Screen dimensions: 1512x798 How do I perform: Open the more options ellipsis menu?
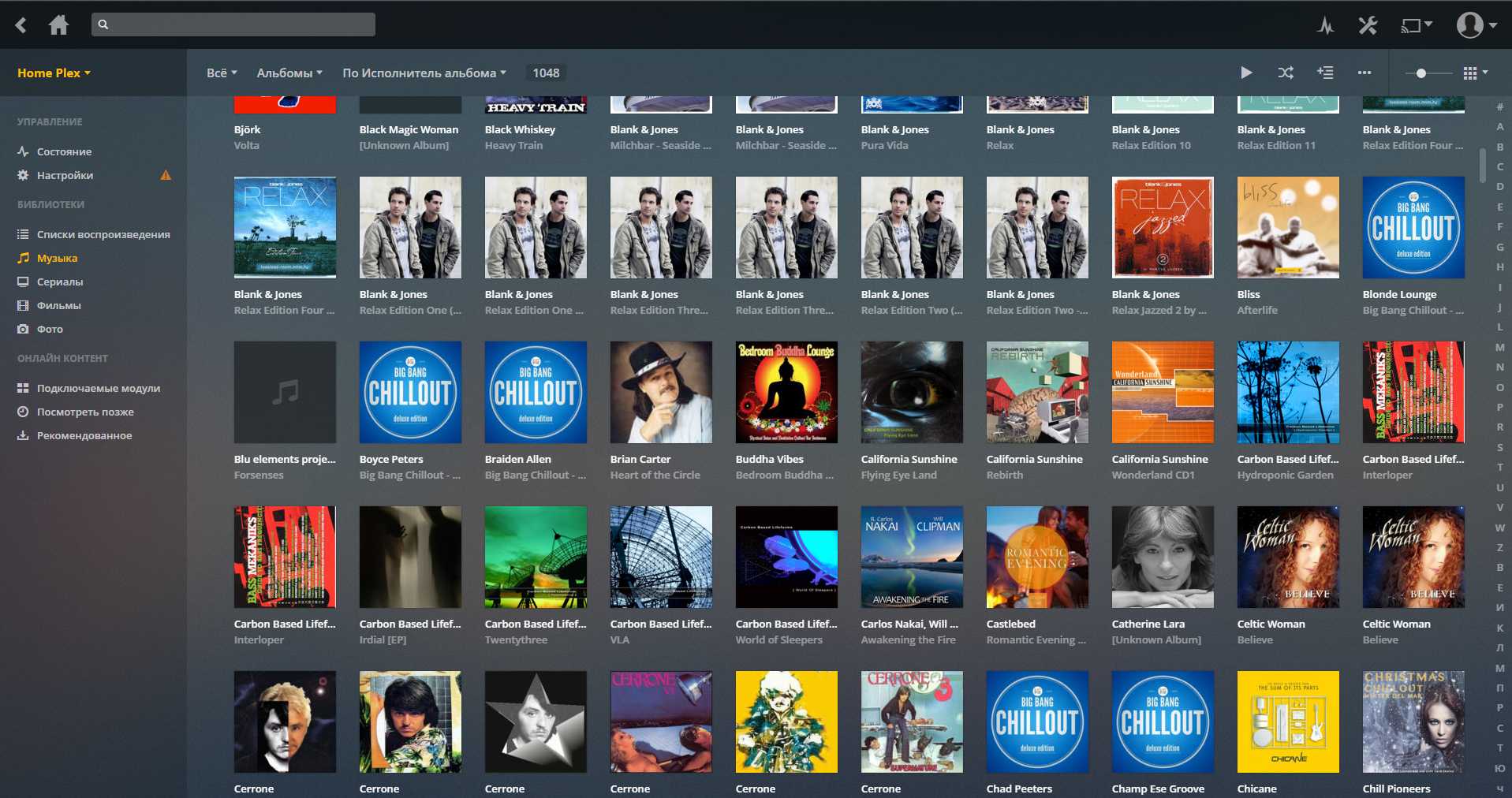1365,73
